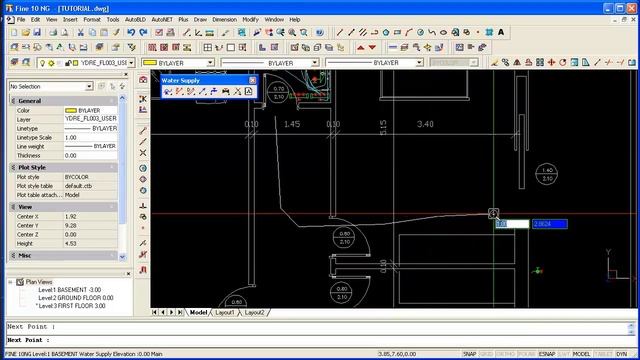Toggle POLAR mode in status bar
Image resolution: width=640 pixels, height=360 pixels.
527,354
